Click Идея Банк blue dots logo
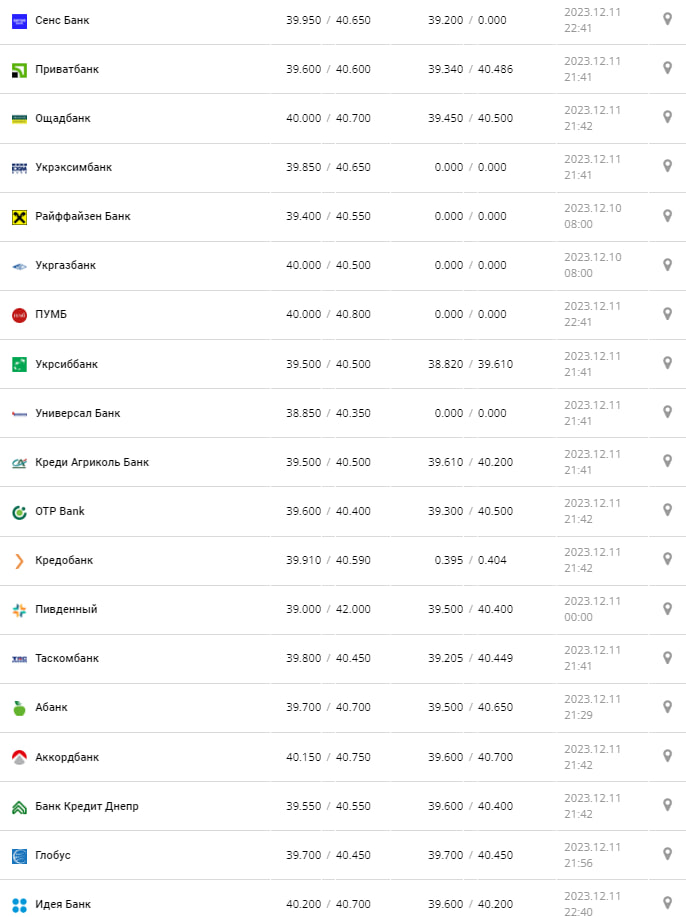The width and height of the screenshot is (686, 917). coord(19,904)
